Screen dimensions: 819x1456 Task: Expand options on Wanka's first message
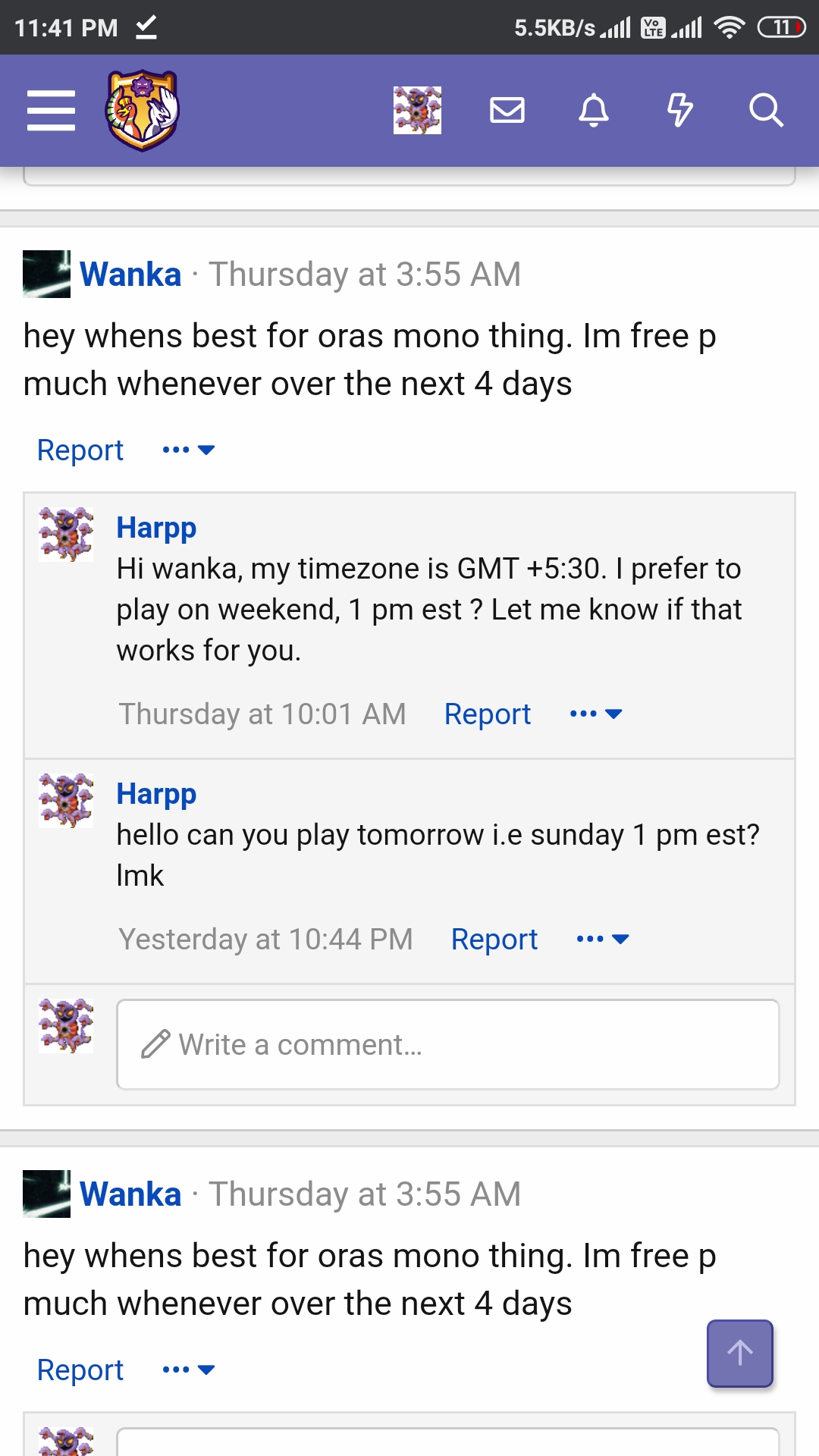[x=188, y=449]
